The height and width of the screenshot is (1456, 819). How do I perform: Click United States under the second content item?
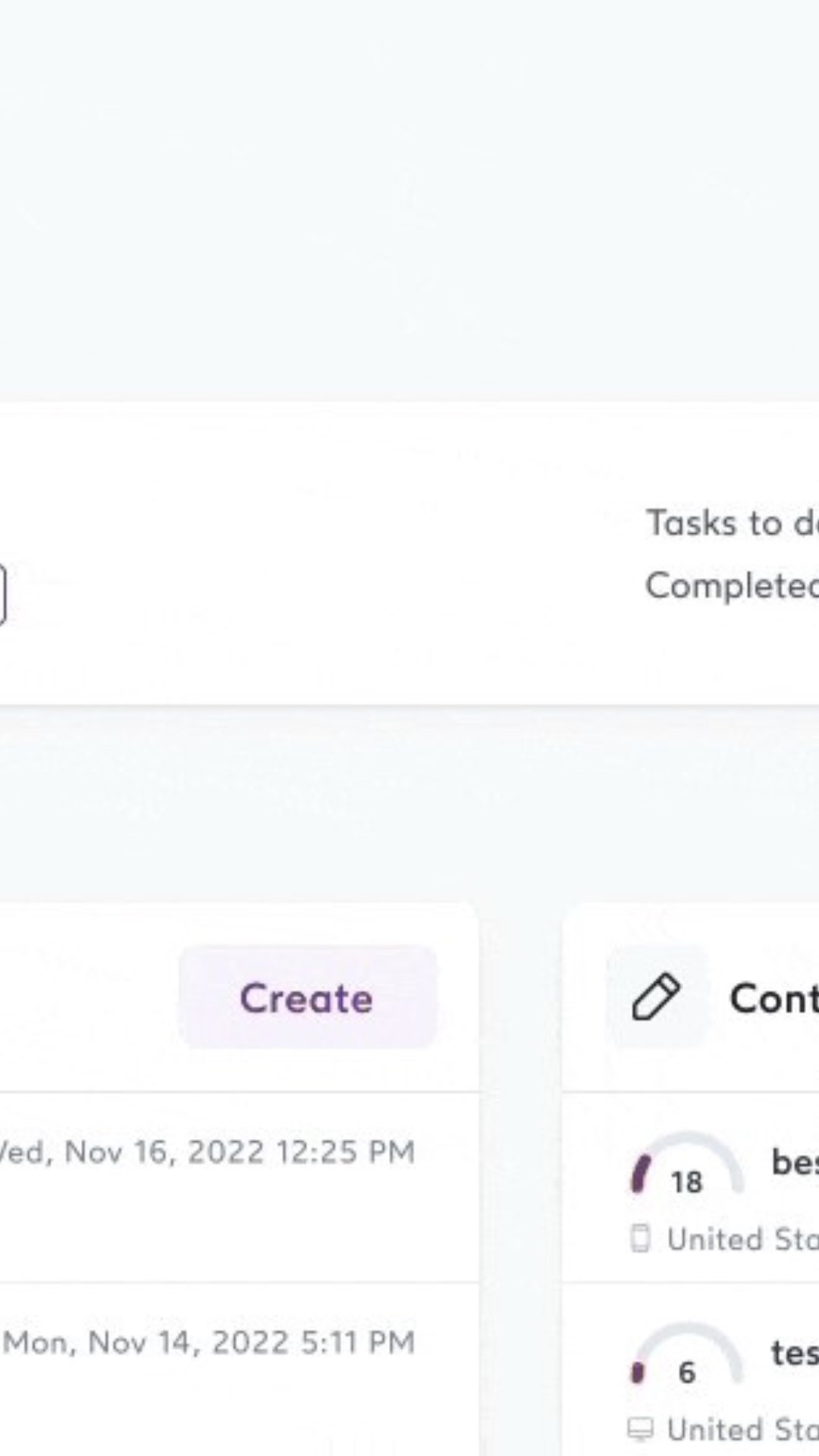click(x=742, y=1429)
